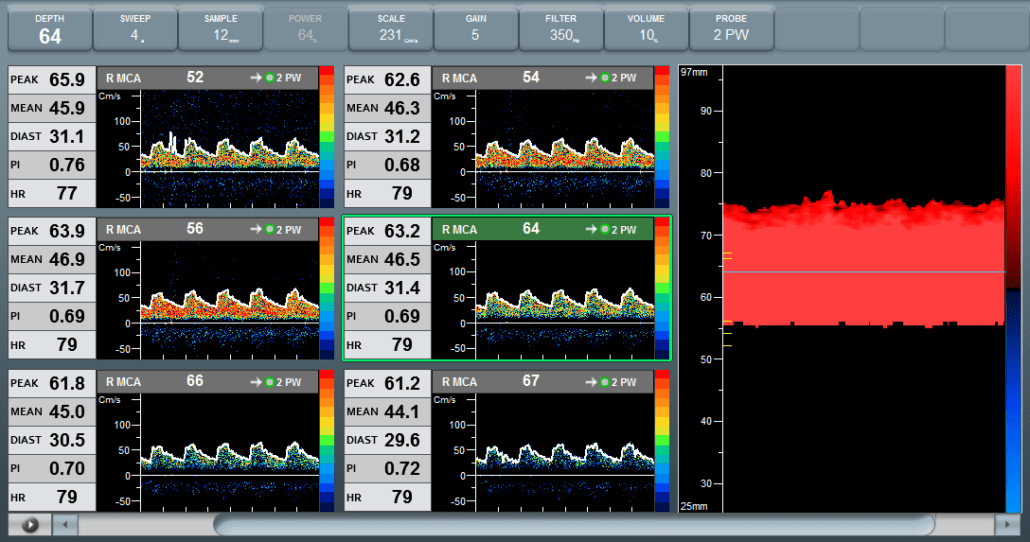Click the green probe indicator in depth 67 panel

pyautogui.click(x=605, y=382)
